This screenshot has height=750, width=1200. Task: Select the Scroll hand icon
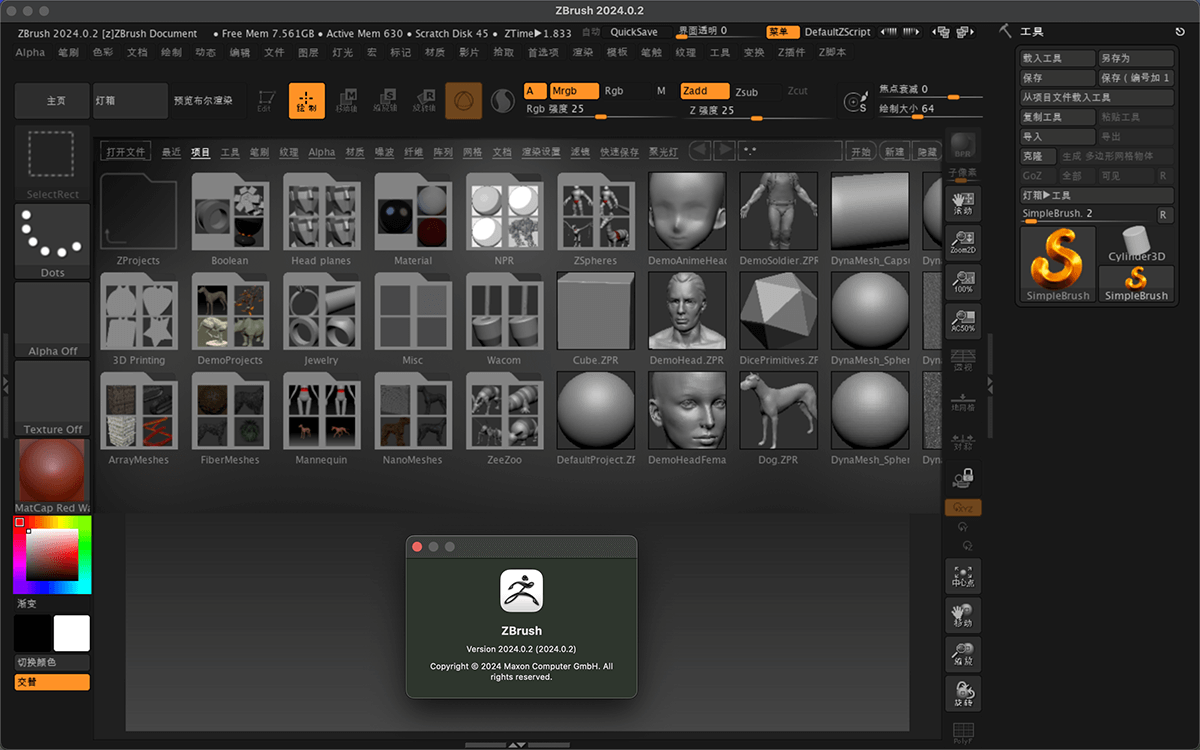pyautogui.click(x=962, y=204)
